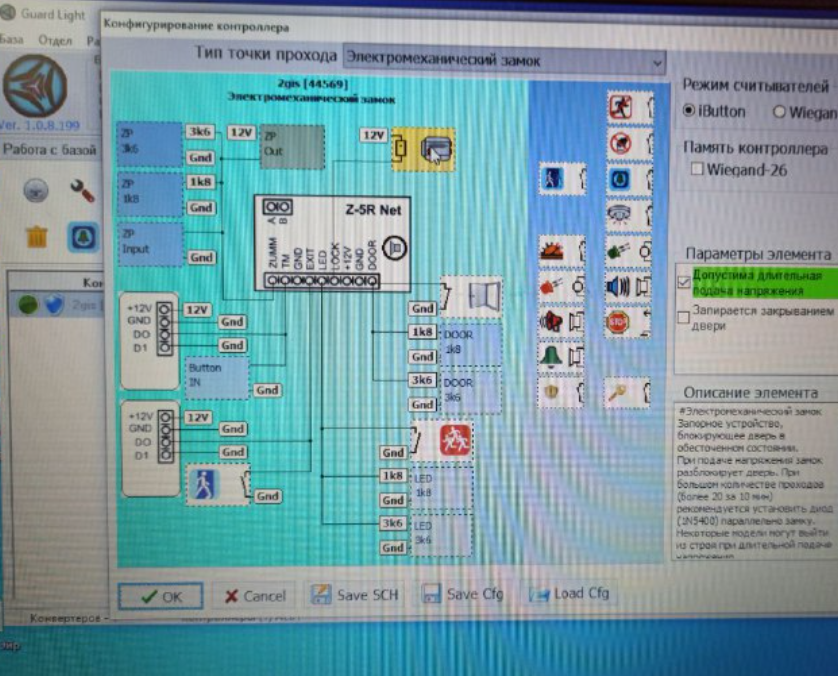
Task: Toggle Допустима длительная подача напряжения checkbox
Action: click(x=684, y=282)
